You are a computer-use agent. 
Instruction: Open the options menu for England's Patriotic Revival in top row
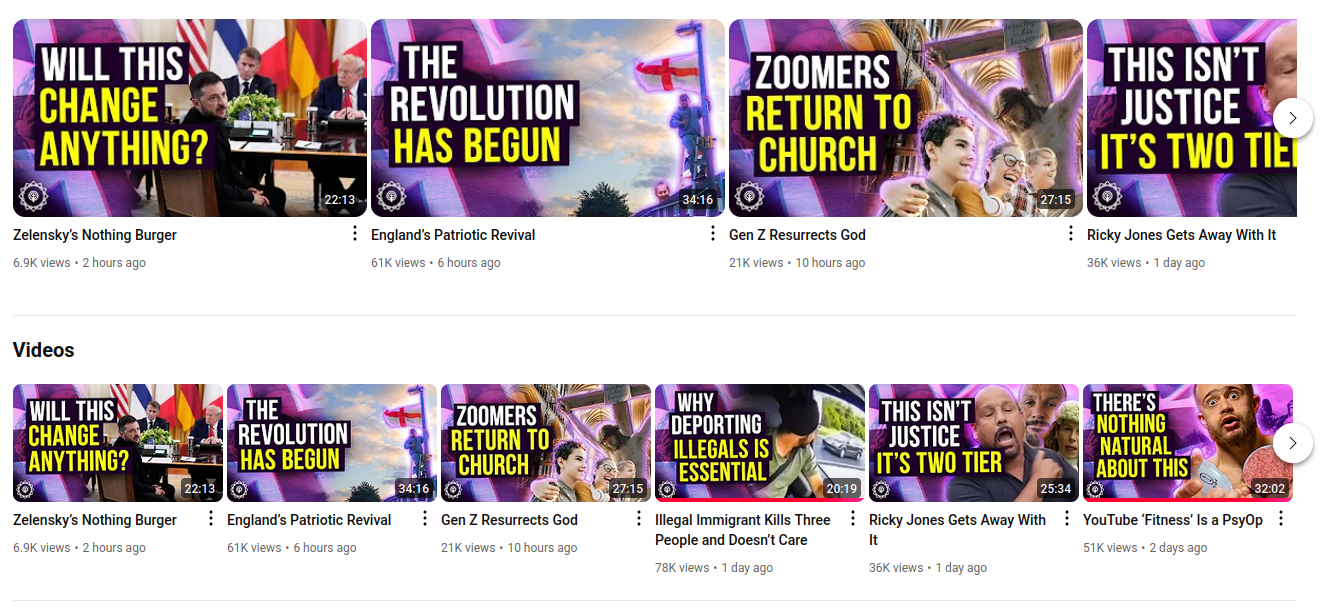click(x=712, y=234)
